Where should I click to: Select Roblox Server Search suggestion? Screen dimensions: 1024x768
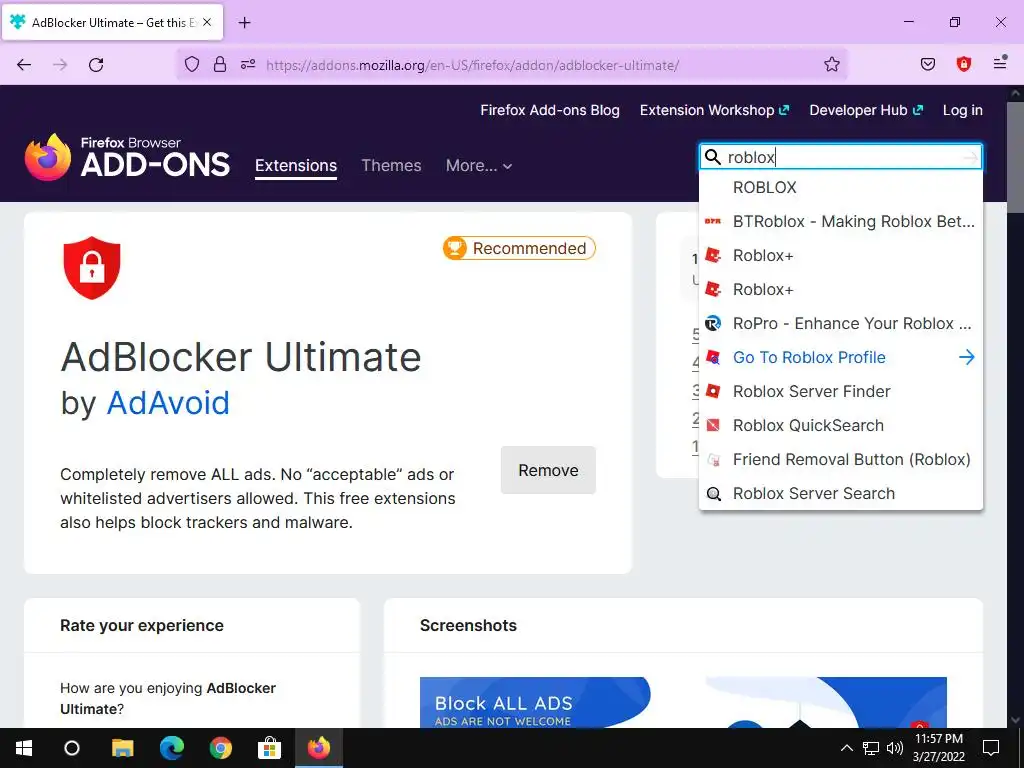(840, 493)
